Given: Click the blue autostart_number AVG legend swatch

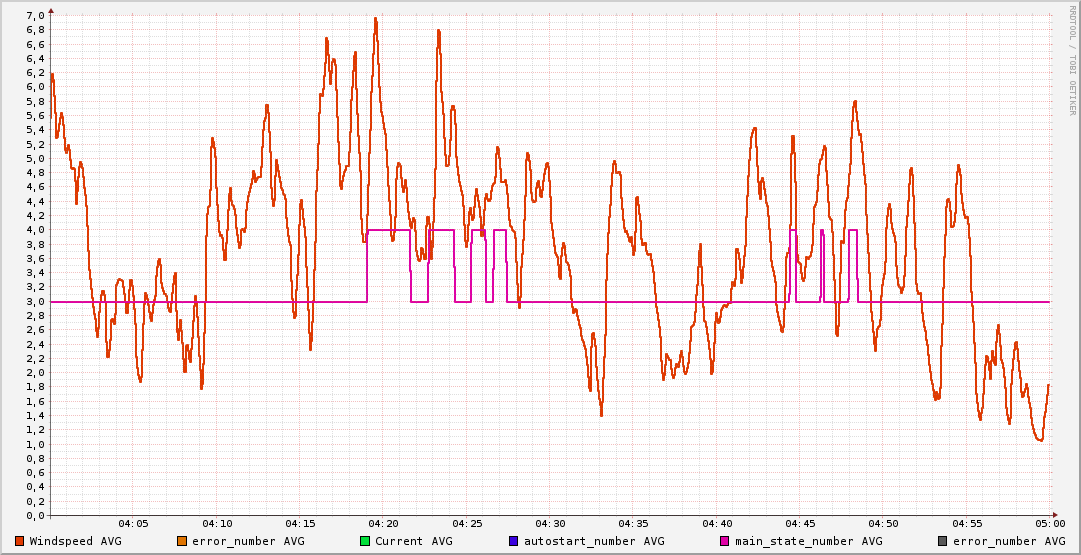Looking at the screenshot, I should (x=513, y=541).
